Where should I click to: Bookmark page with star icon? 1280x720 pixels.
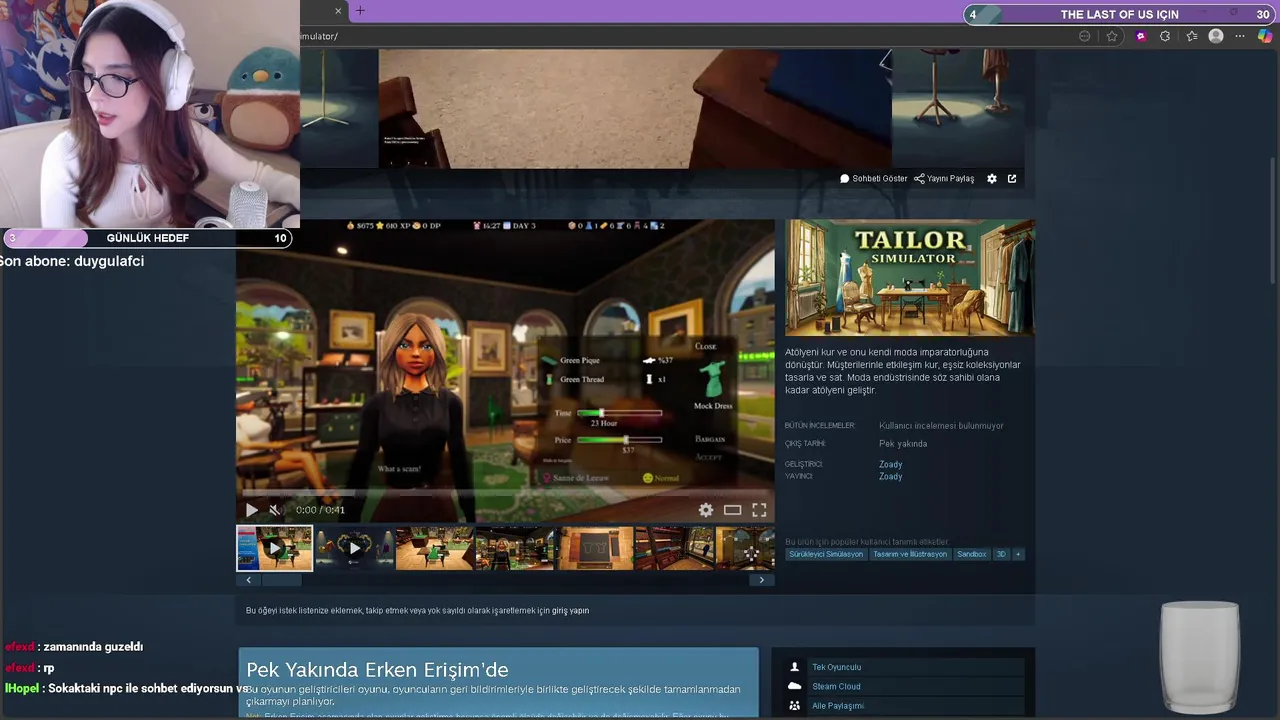tap(1112, 36)
